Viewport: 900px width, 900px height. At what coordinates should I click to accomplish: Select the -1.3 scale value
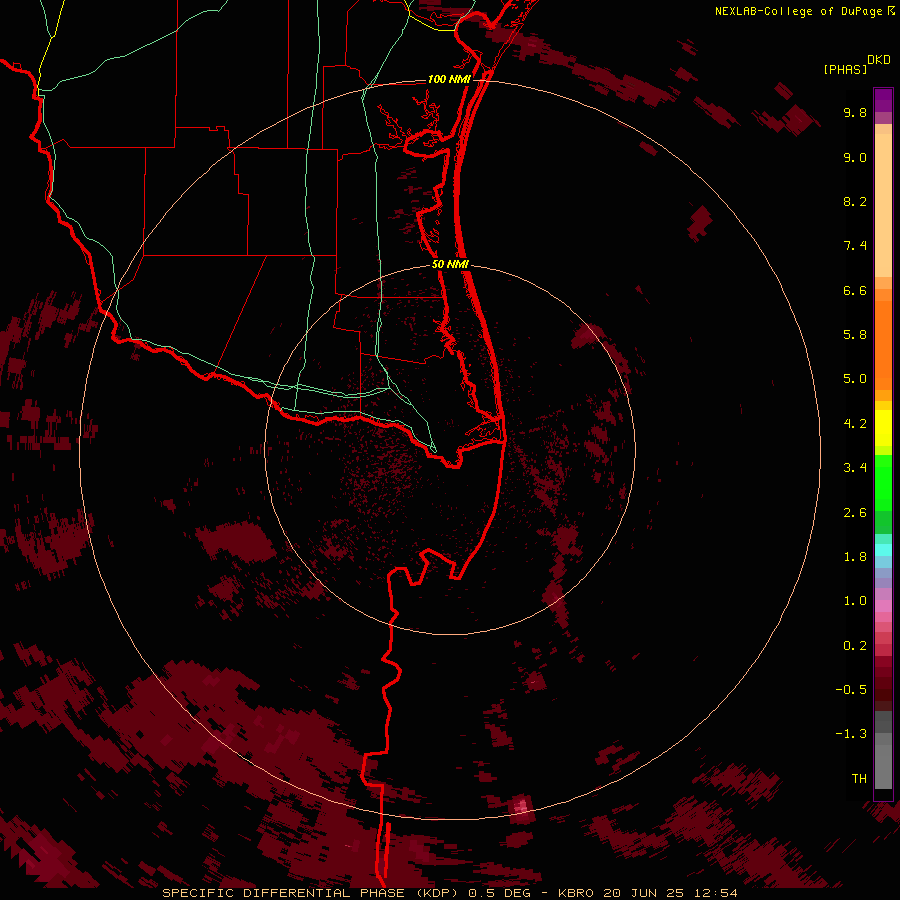(851, 734)
